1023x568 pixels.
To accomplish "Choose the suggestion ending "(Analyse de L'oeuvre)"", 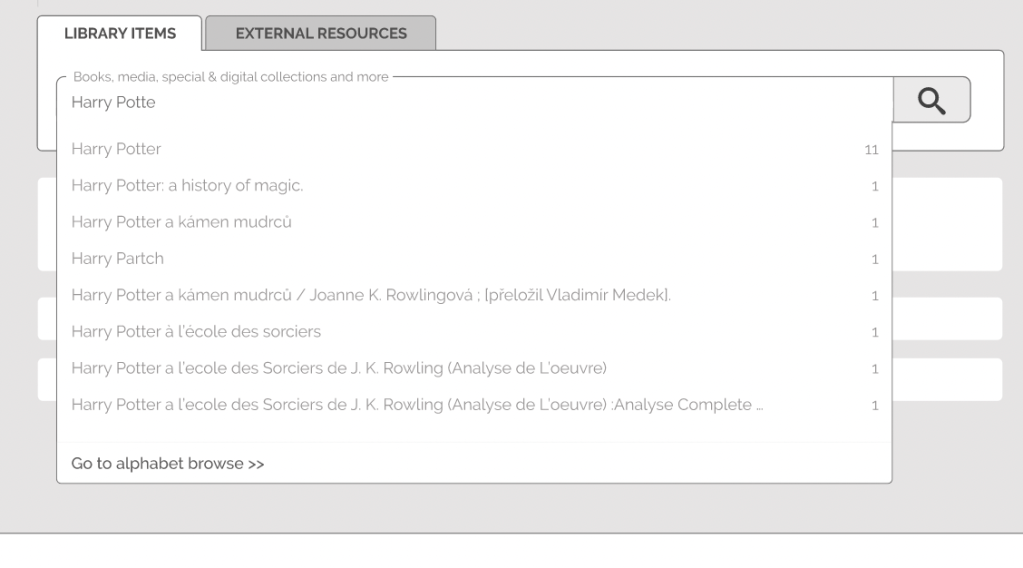I will tap(340, 368).
